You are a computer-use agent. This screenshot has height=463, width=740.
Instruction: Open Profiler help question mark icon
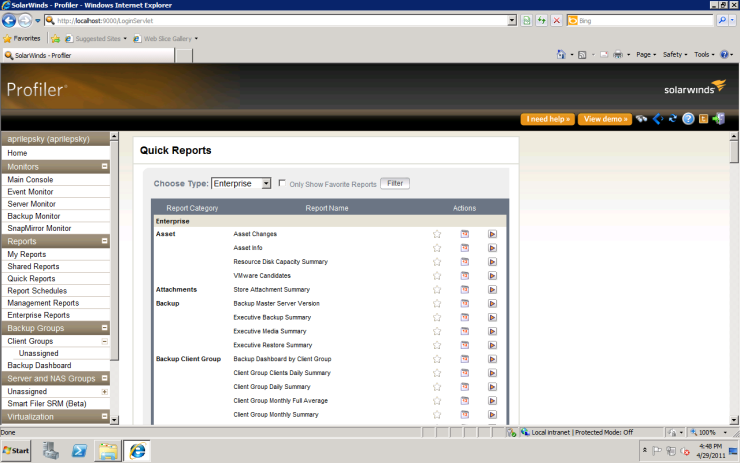688,119
